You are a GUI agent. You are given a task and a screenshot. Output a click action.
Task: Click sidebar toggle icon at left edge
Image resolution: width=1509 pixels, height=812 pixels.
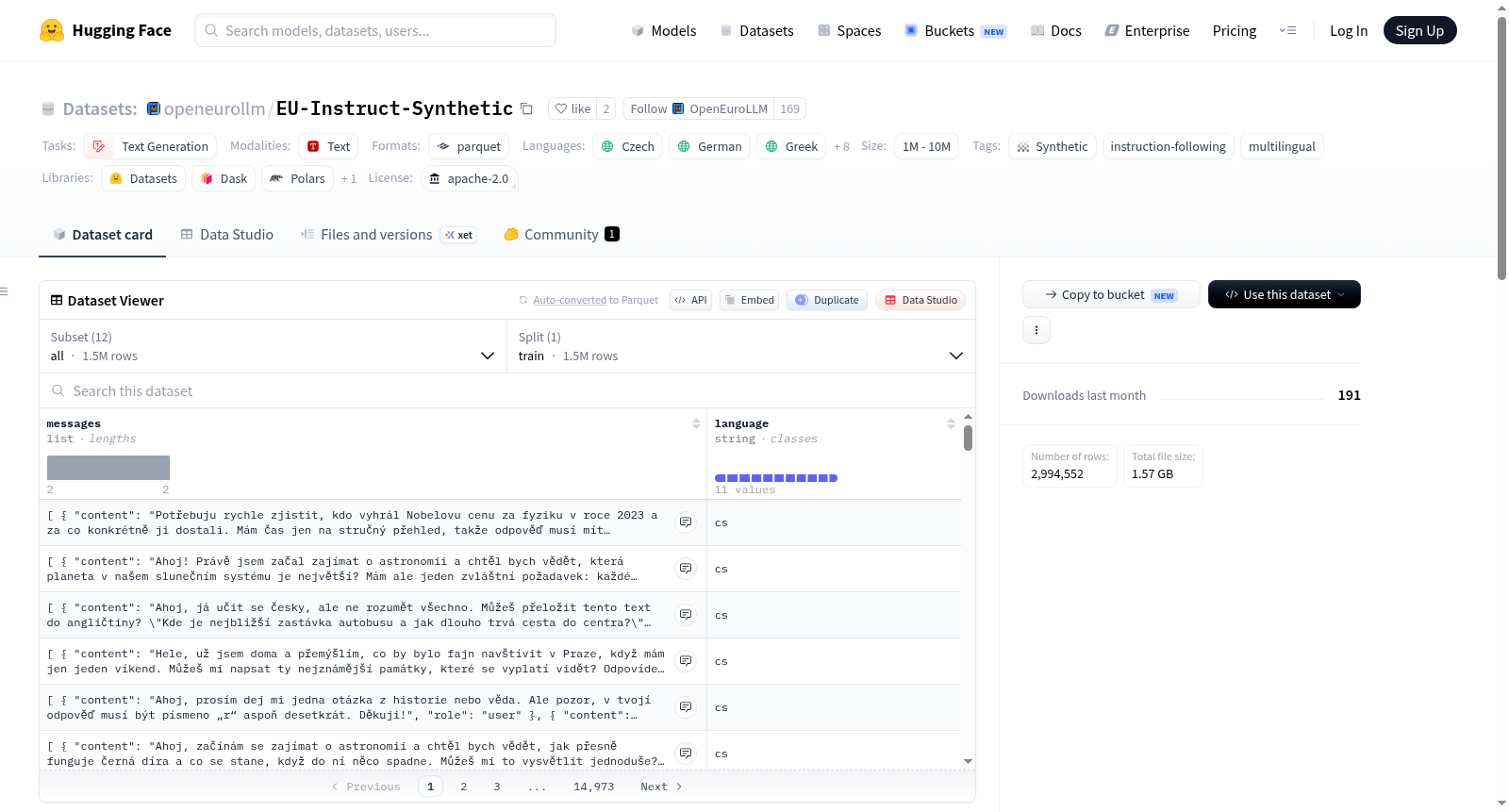click(x=4, y=291)
